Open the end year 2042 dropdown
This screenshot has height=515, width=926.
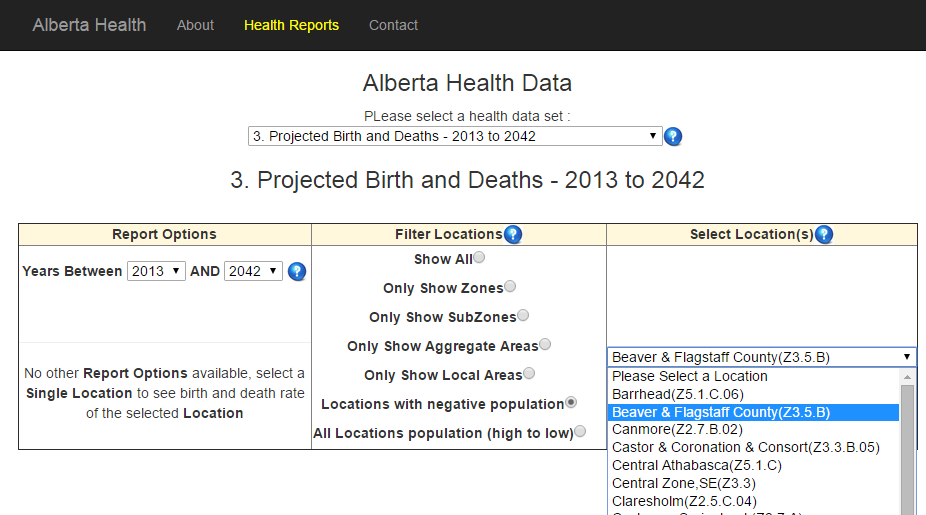[253, 271]
